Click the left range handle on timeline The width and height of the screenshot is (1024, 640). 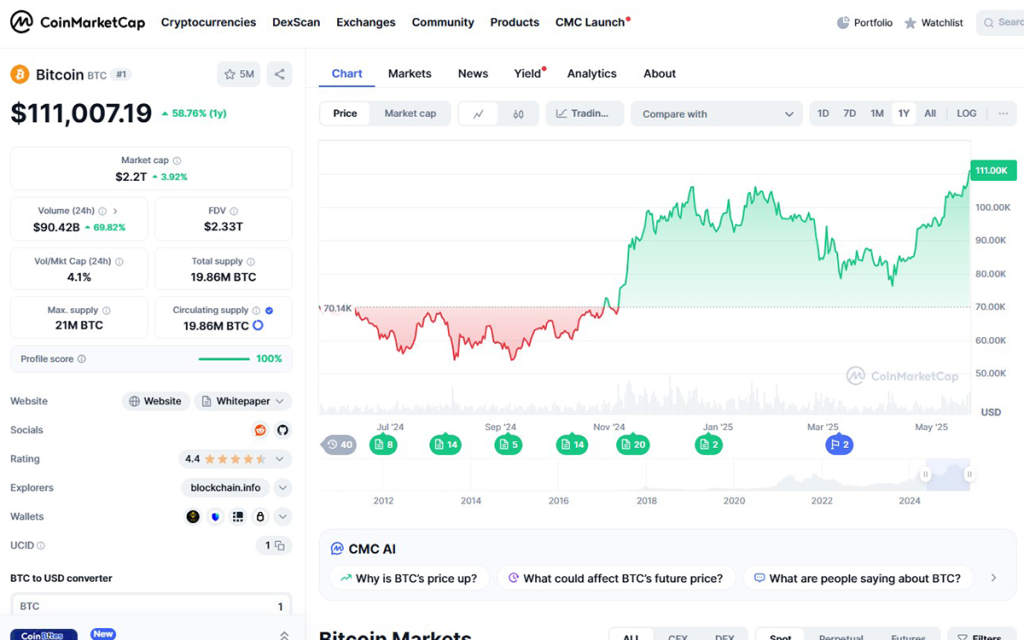click(925, 475)
